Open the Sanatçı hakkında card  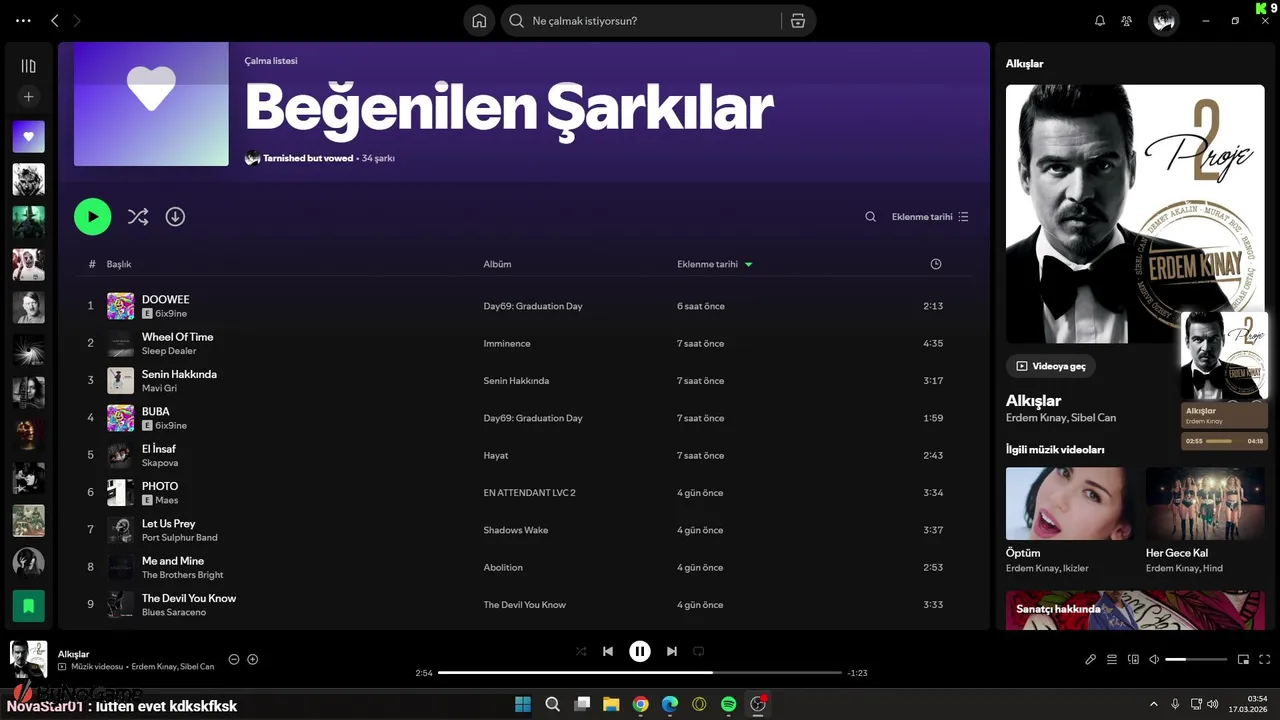1135,610
